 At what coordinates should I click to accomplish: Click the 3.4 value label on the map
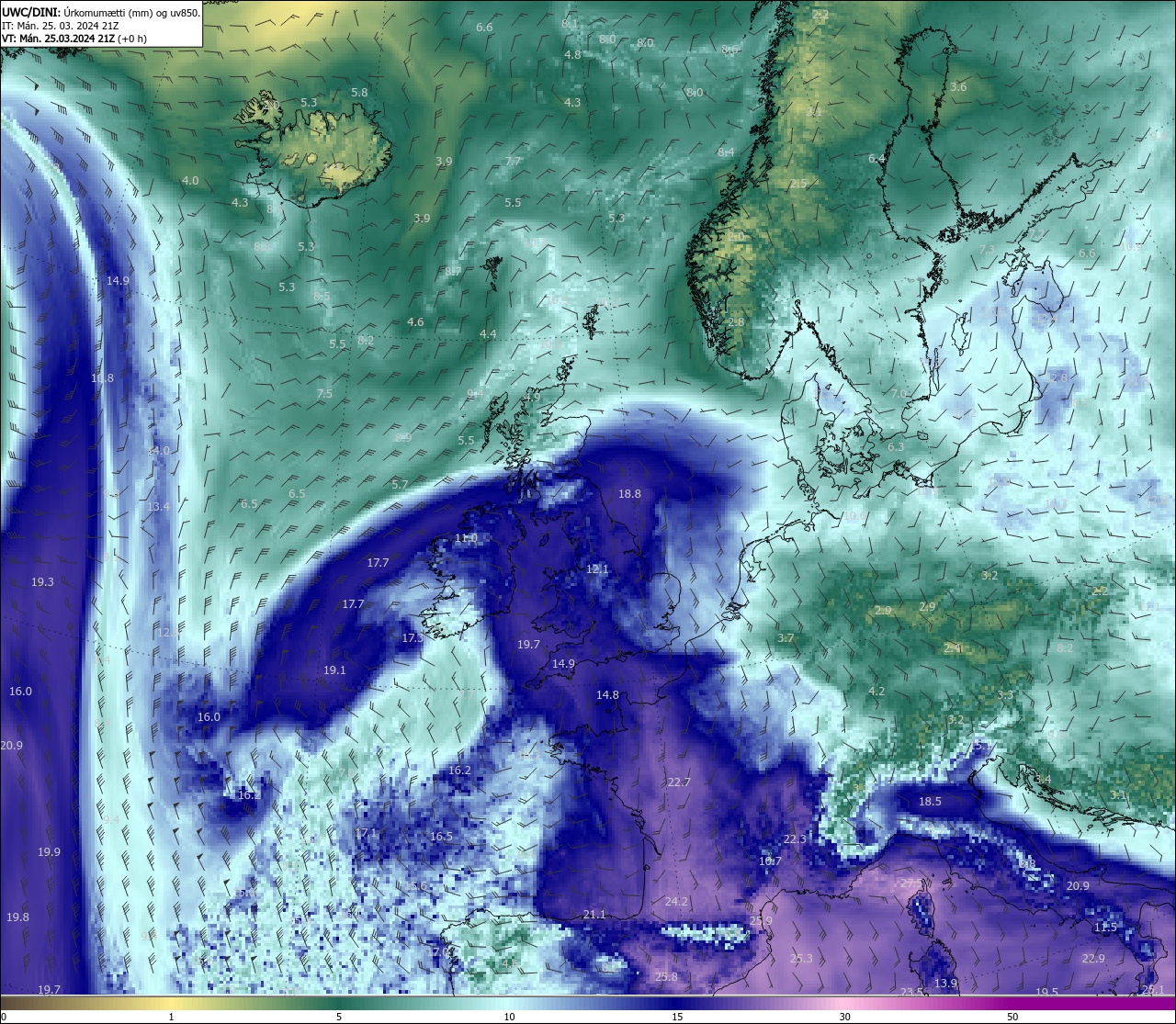(1043, 779)
